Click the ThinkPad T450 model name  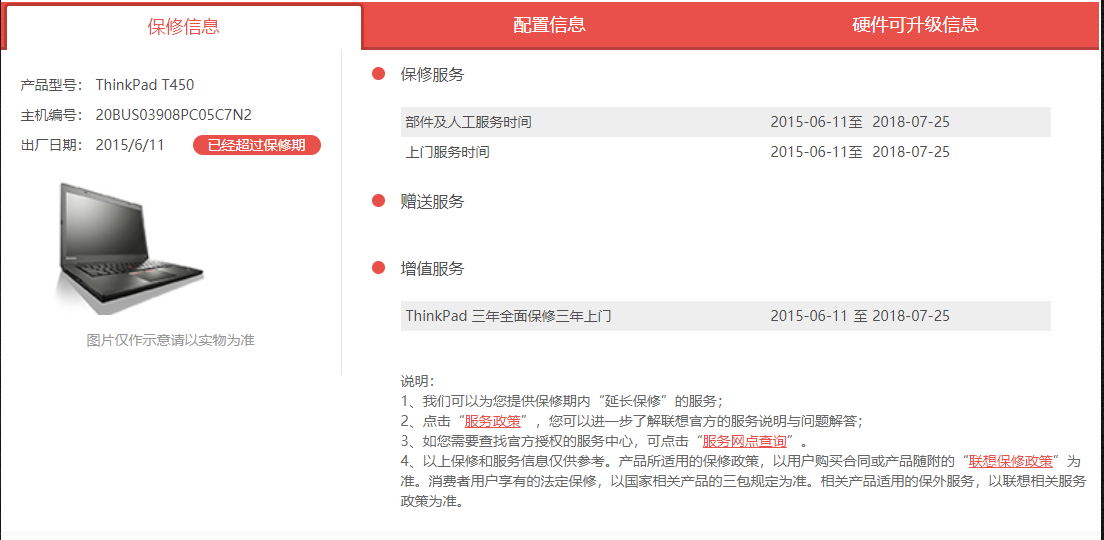(145, 85)
